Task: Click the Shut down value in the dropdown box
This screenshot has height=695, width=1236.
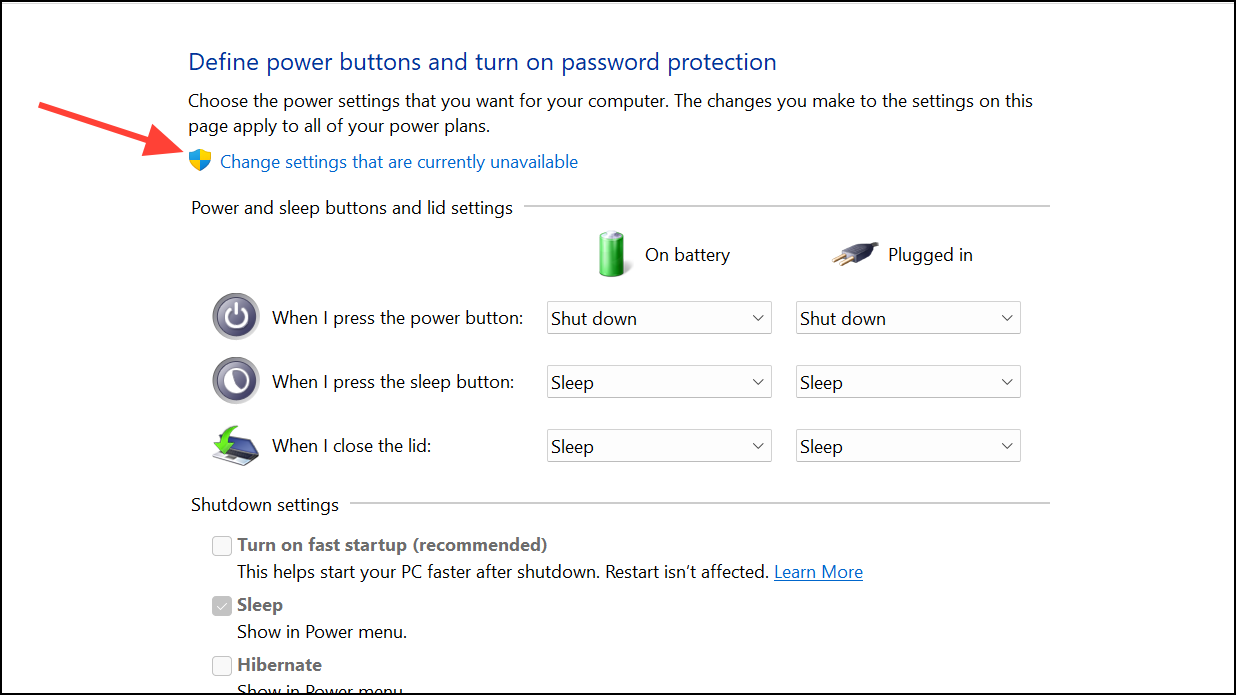Action: 592,317
